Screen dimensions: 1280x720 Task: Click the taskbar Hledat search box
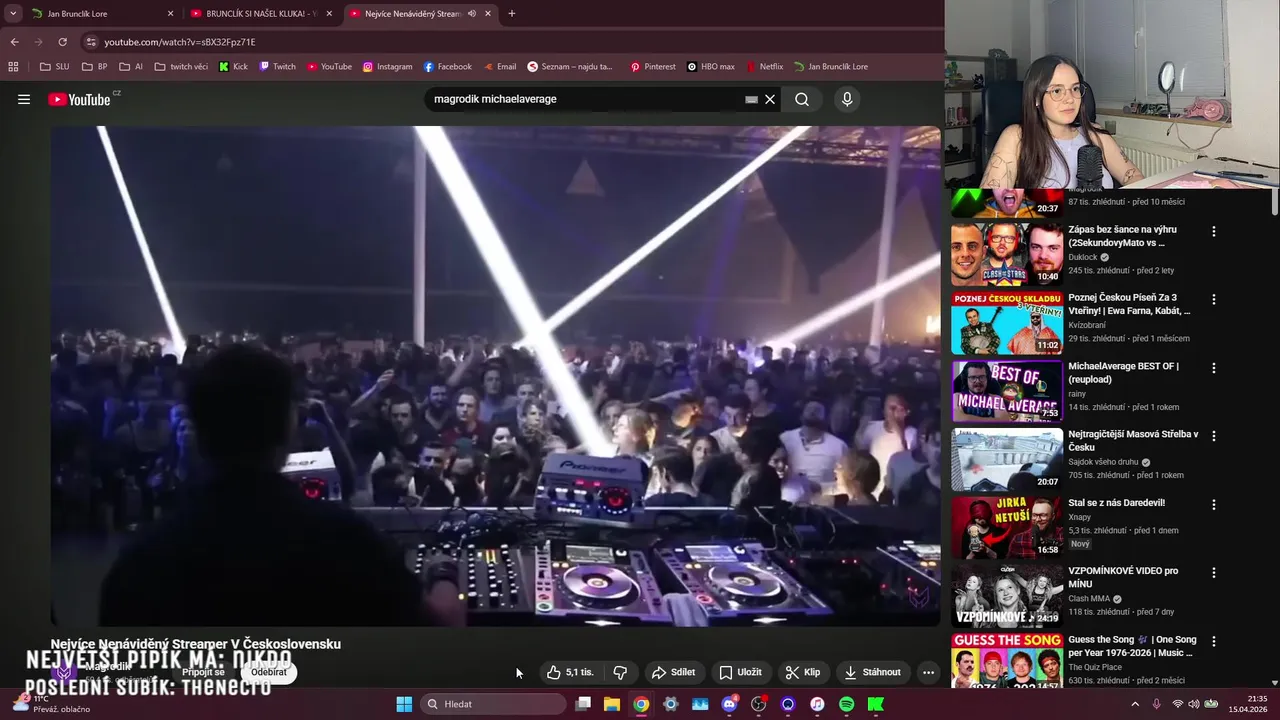[494, 704]
